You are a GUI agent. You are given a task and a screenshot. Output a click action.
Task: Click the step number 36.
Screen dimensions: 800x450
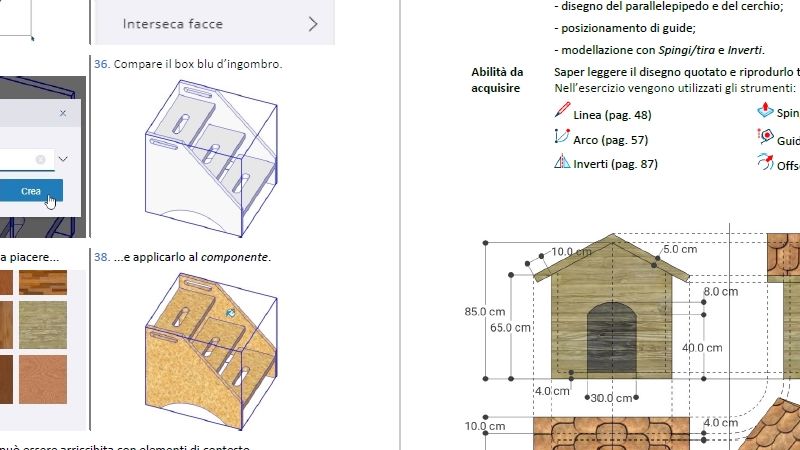coord(102,64)
